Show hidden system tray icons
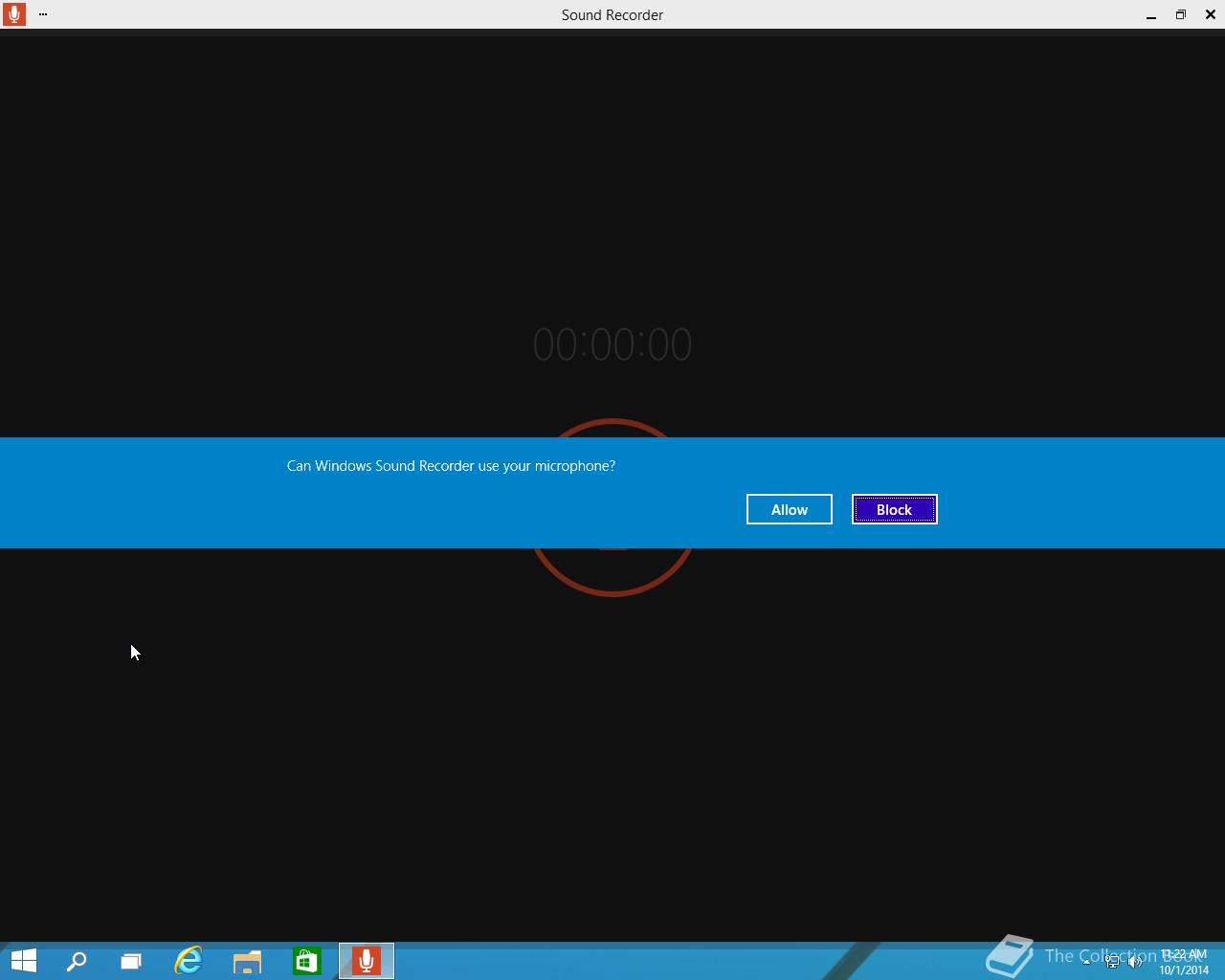The image size is (1225, 980). click(1086, 963)
